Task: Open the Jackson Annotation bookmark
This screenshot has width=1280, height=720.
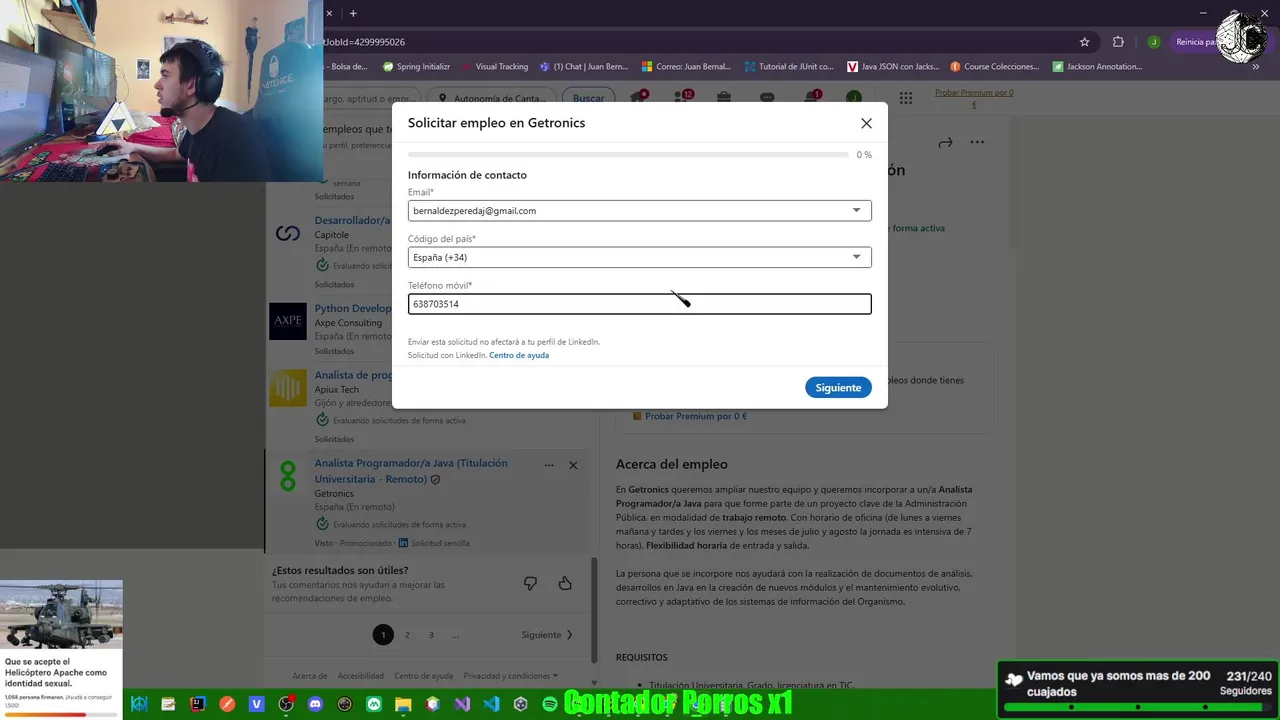Action: pos(1097,67)
